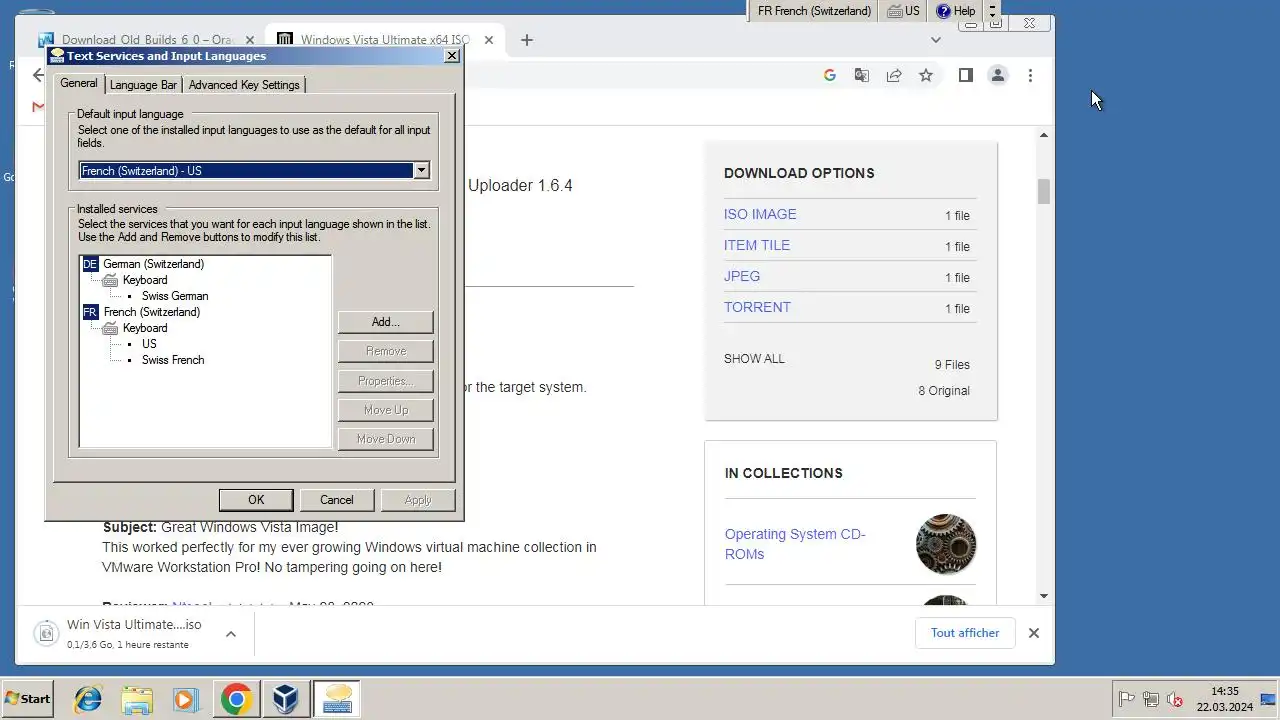Viewport: 1280px width, 720px height.
Task: Click the page vertical scrollbar thumb
Action: click(1043, 191)
